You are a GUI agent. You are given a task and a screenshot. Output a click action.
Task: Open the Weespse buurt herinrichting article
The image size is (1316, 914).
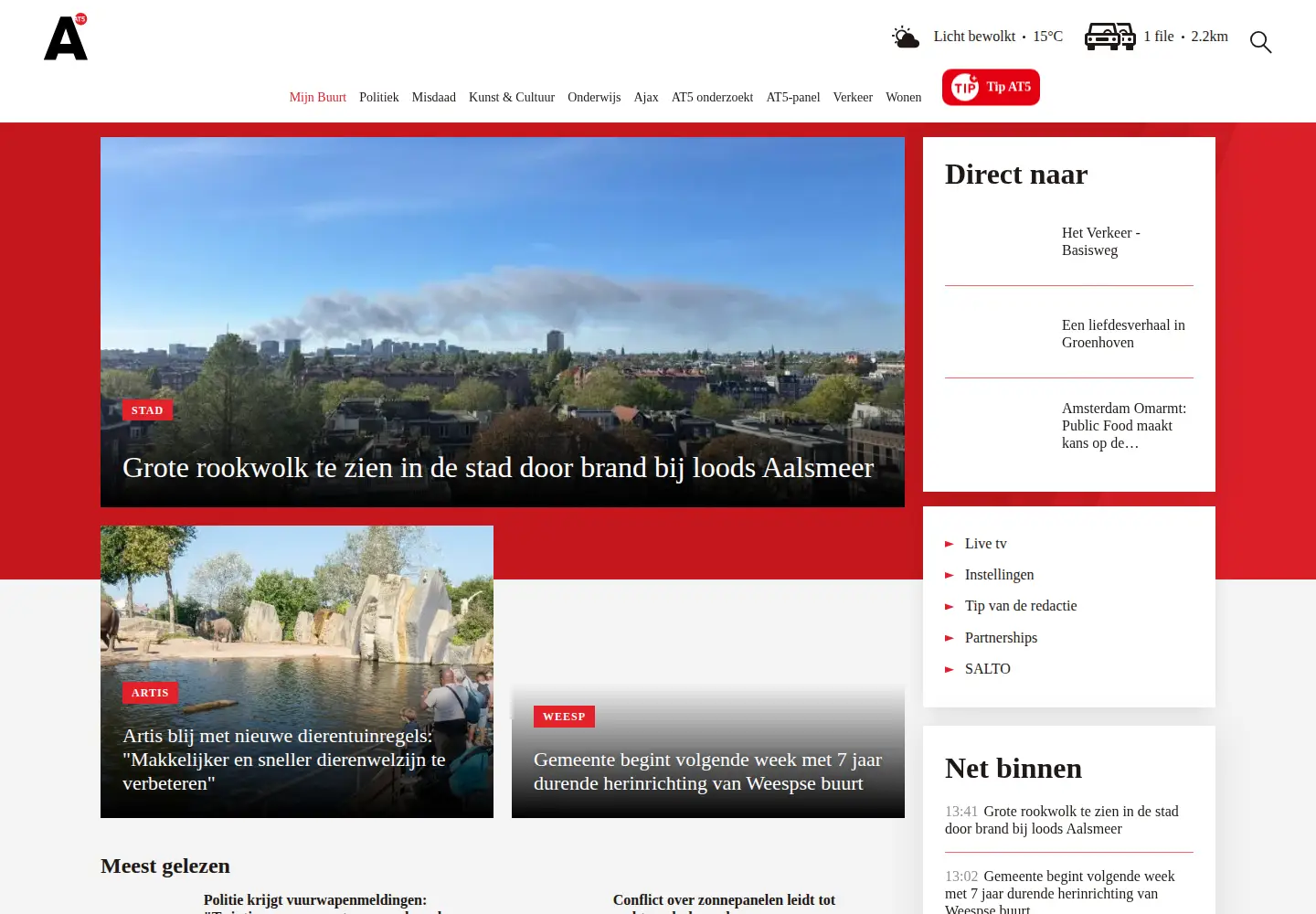click(x=708, y=771)
